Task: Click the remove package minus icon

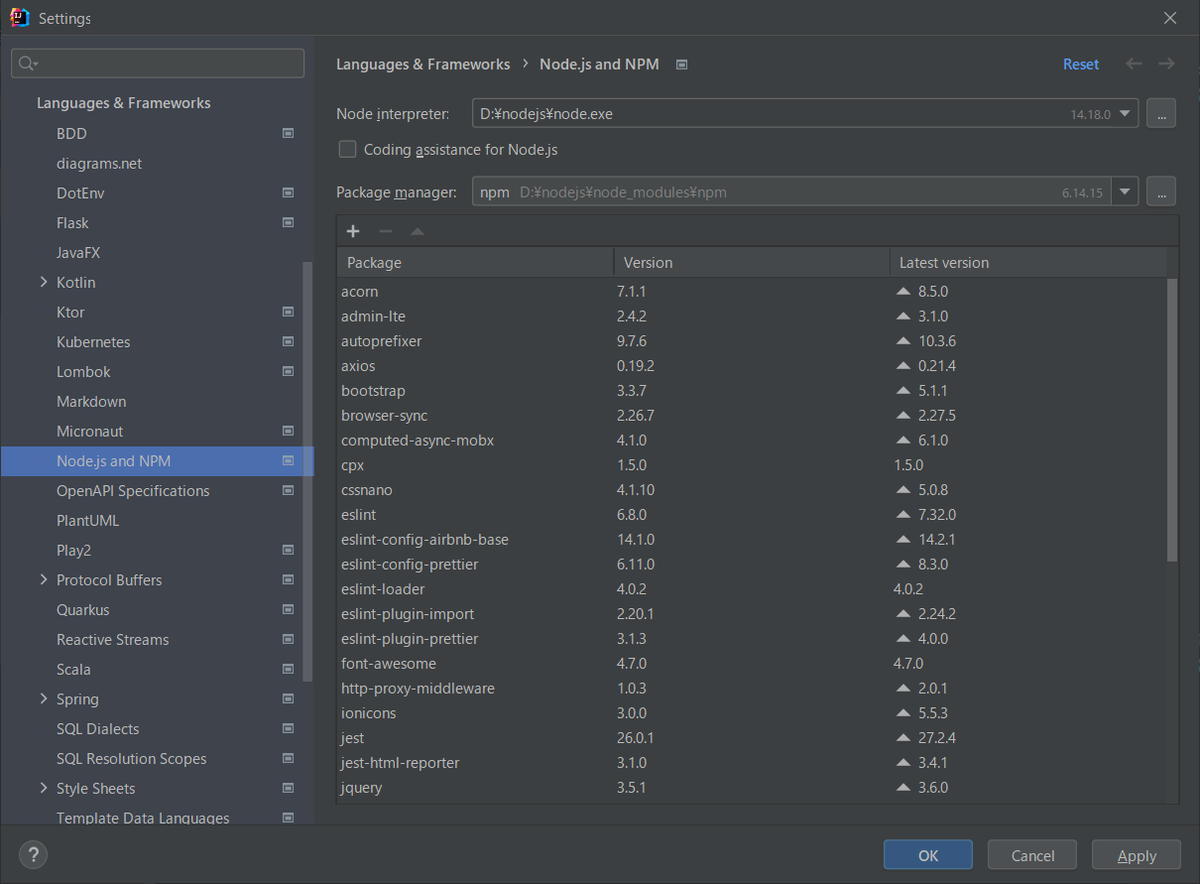Action: pos(385,232)
